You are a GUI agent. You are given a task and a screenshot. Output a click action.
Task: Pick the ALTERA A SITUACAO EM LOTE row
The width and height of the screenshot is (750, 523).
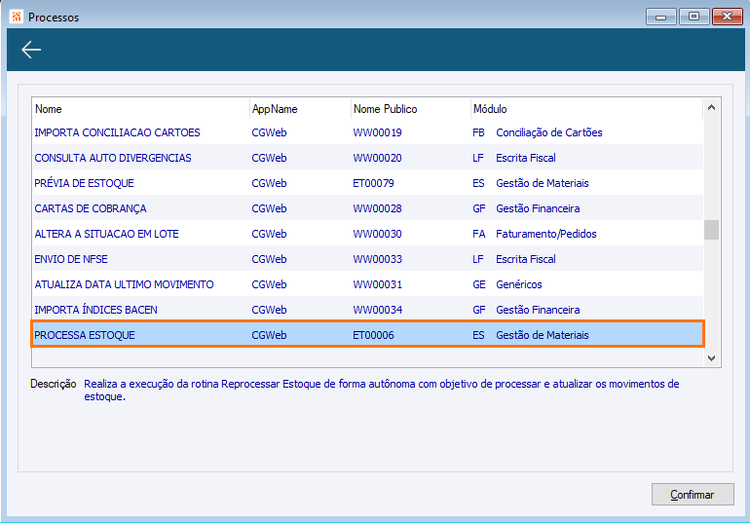(x=367, y=234)
